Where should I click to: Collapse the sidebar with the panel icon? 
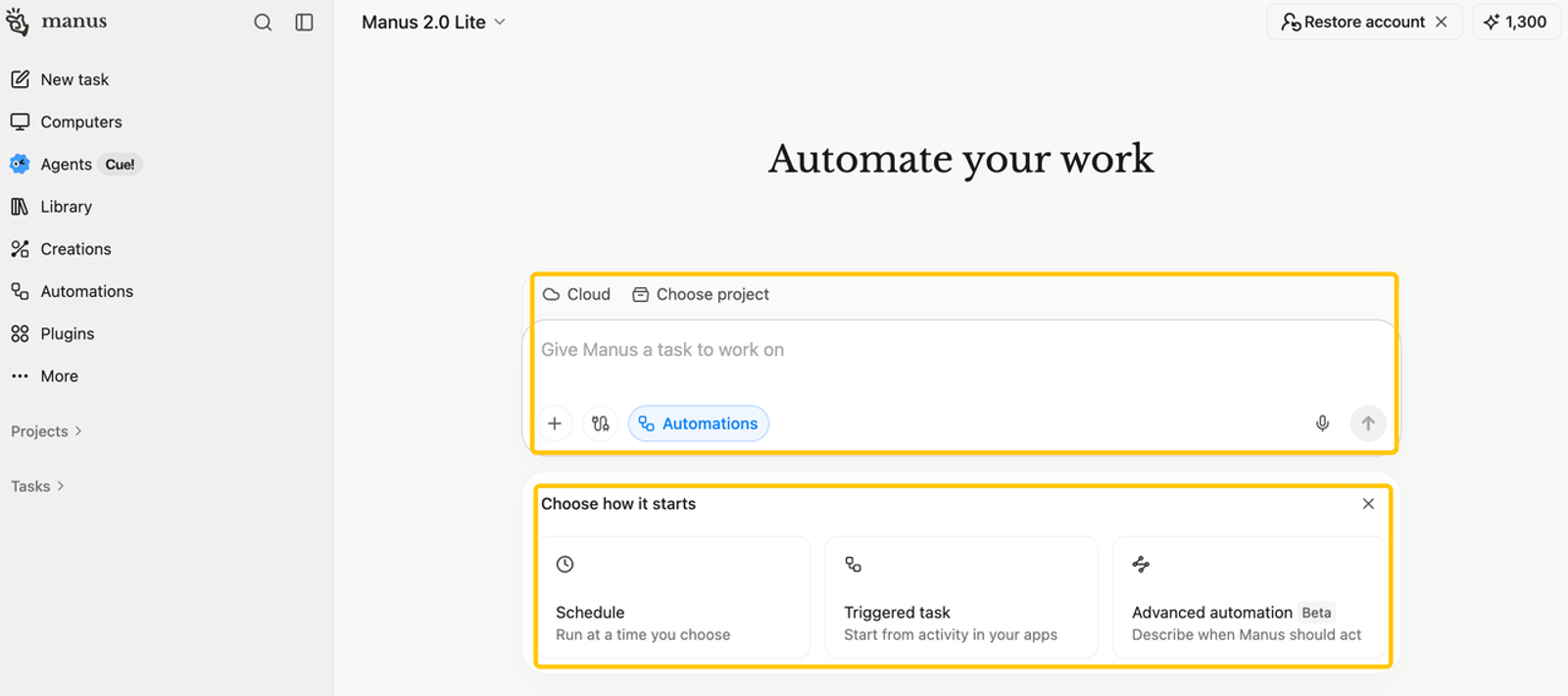(x=304, y=22)
